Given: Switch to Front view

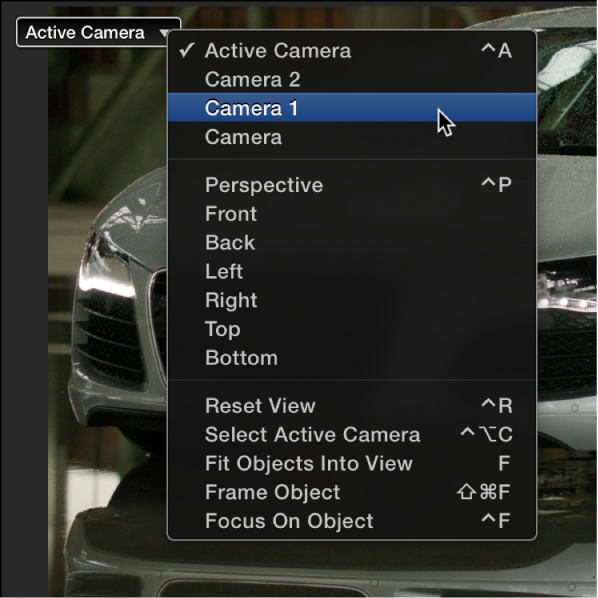Looking at the screenshot, I should (x=352, y=214).
